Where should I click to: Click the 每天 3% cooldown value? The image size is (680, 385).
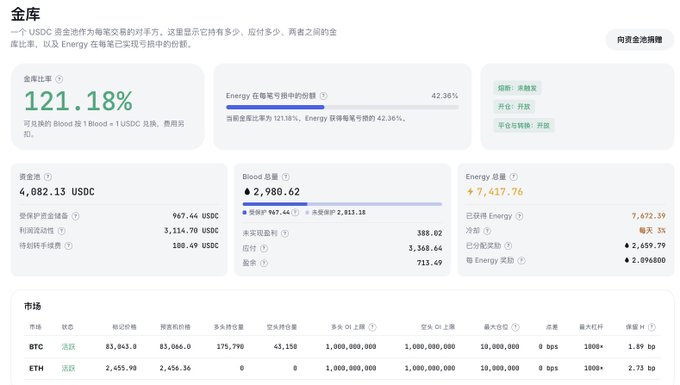point(652,230)
